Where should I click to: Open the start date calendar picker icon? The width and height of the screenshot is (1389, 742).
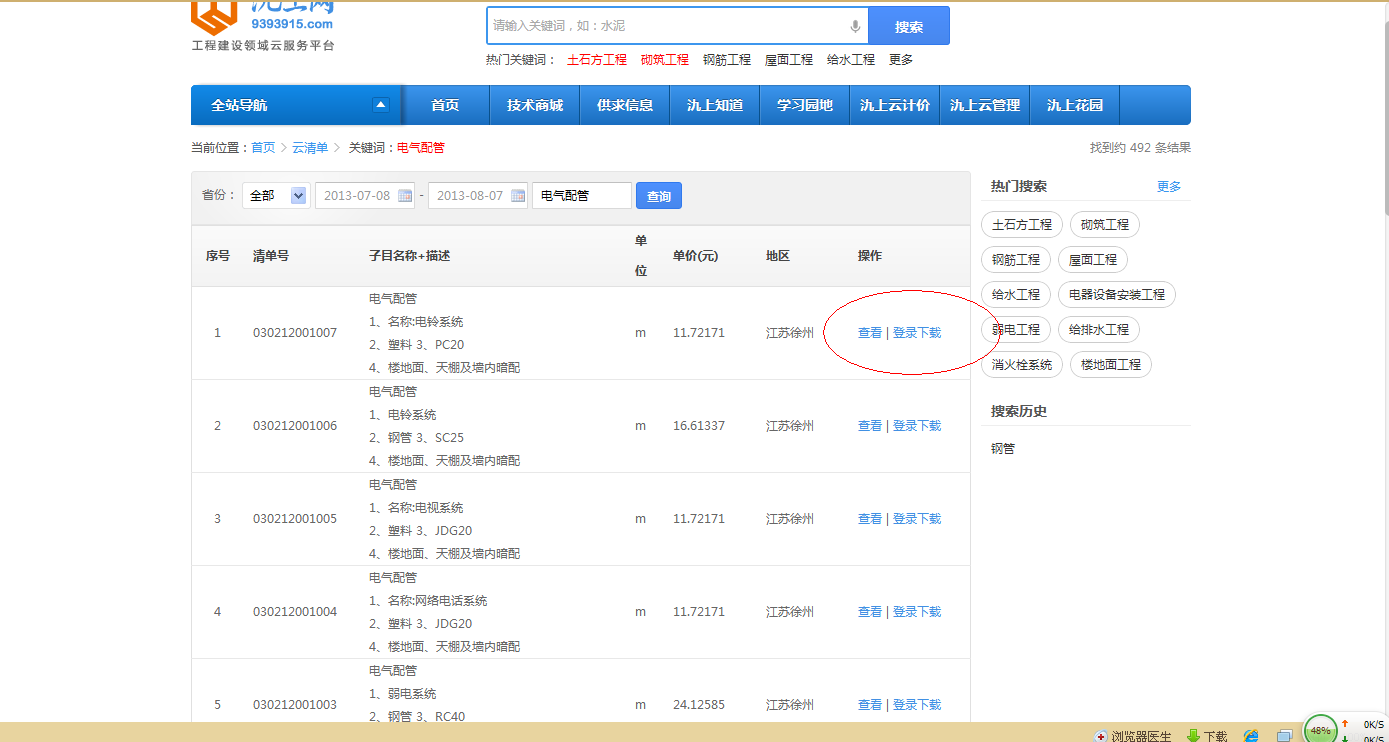[x=405, y=196]
